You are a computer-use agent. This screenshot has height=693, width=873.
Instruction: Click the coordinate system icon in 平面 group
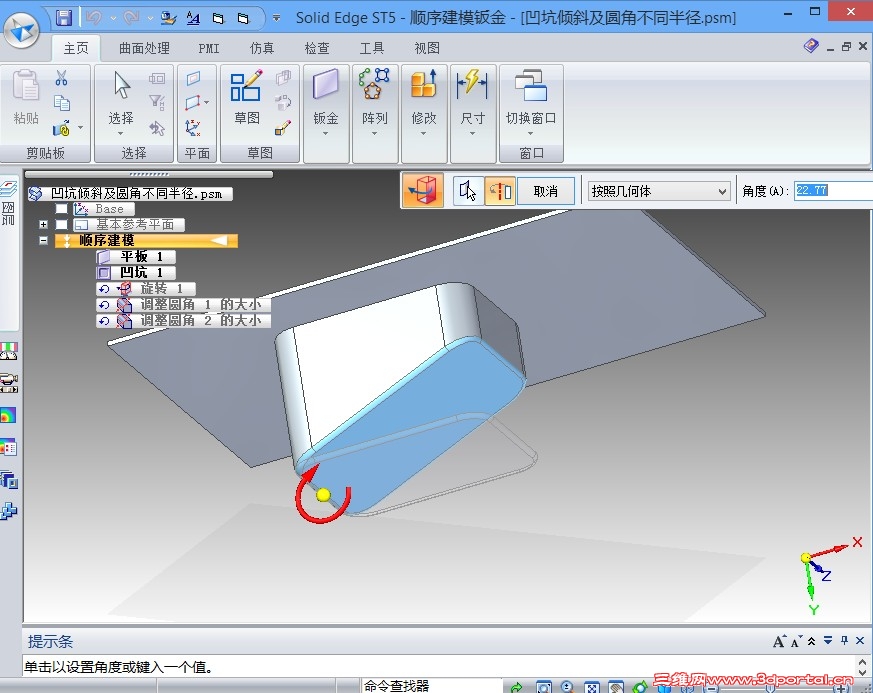pyautogui.click(x=193, y=127)
